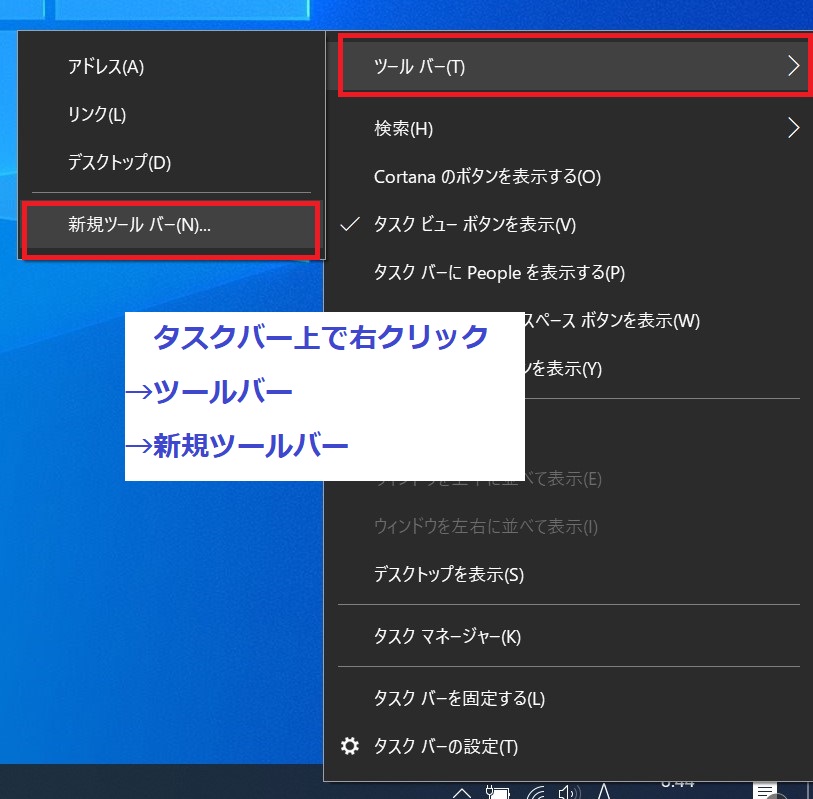Open the Action Center icon near the clock
This screenshot has height=799, width=813.
click(765, 793)
